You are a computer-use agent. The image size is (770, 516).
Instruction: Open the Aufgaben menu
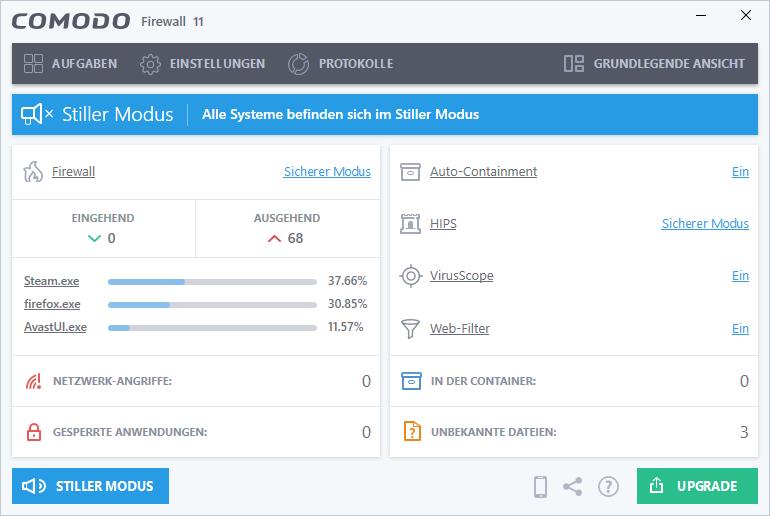[70, 63]
